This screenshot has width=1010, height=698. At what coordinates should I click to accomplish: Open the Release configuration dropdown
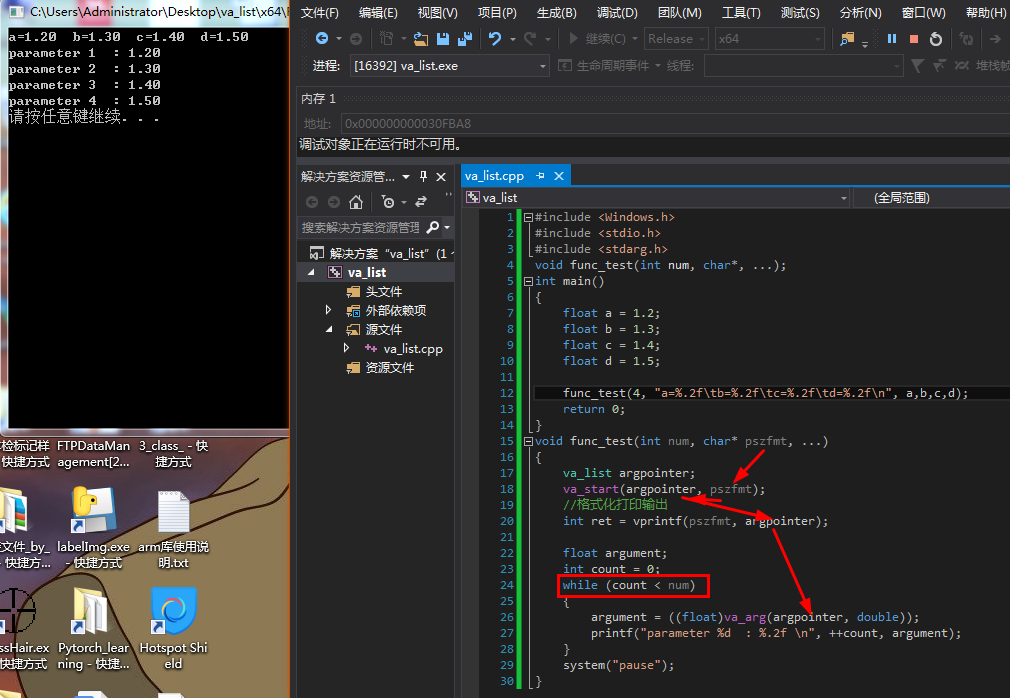point(676,39)
